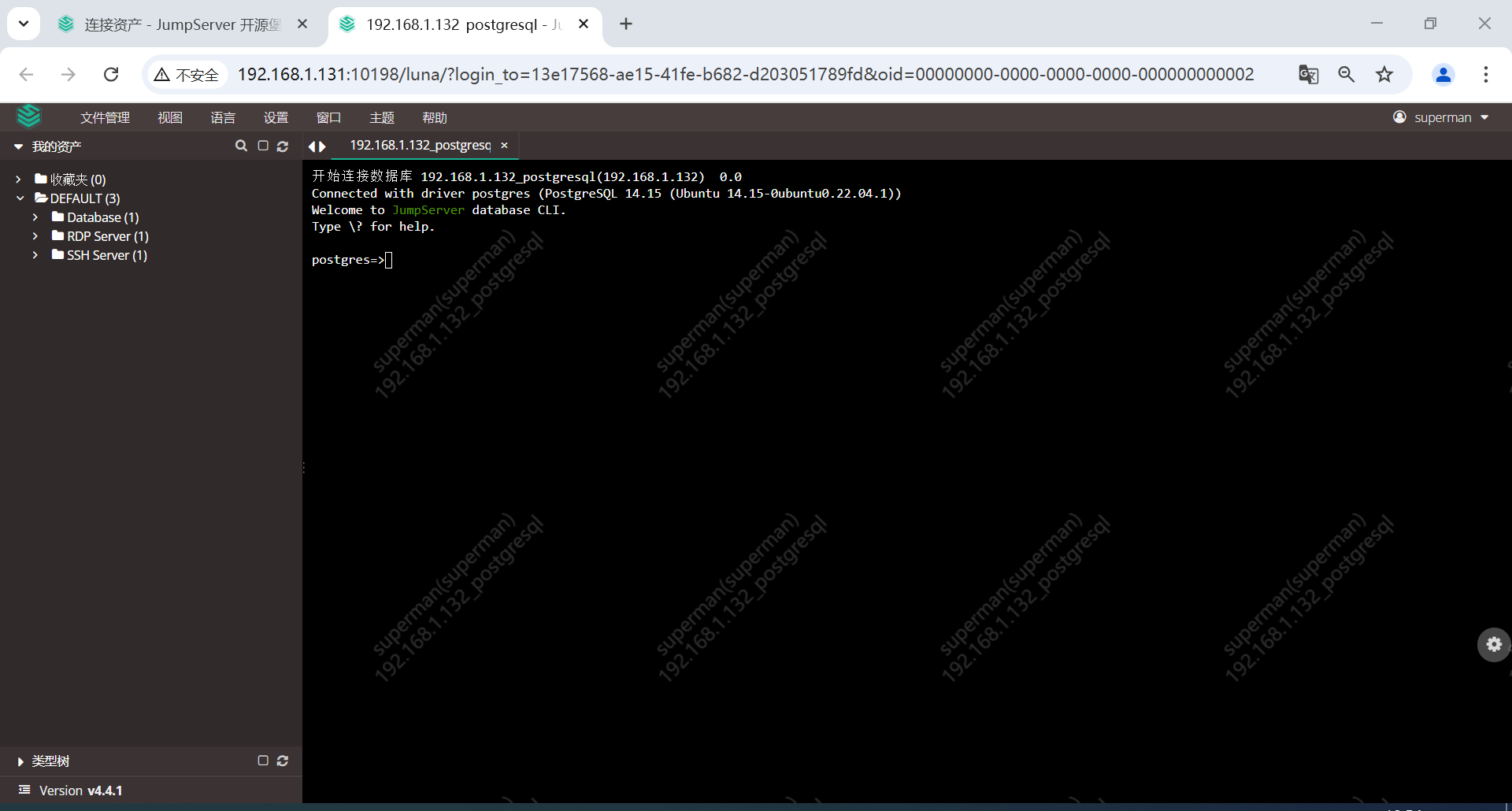The height and width of the screenshot is (811, 1512).
Task: Open the browser tab search dropdown
Action: point(24,24)
